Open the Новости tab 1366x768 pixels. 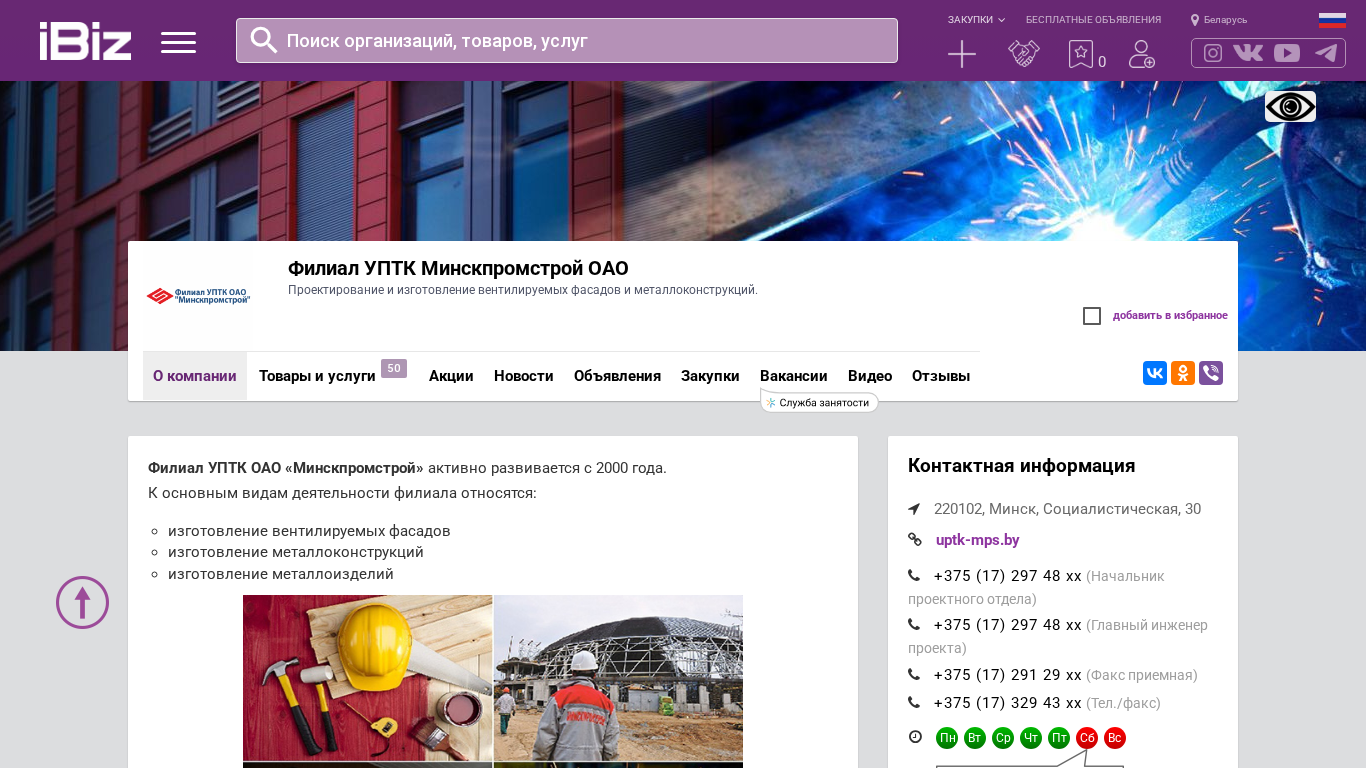point(524,376)
